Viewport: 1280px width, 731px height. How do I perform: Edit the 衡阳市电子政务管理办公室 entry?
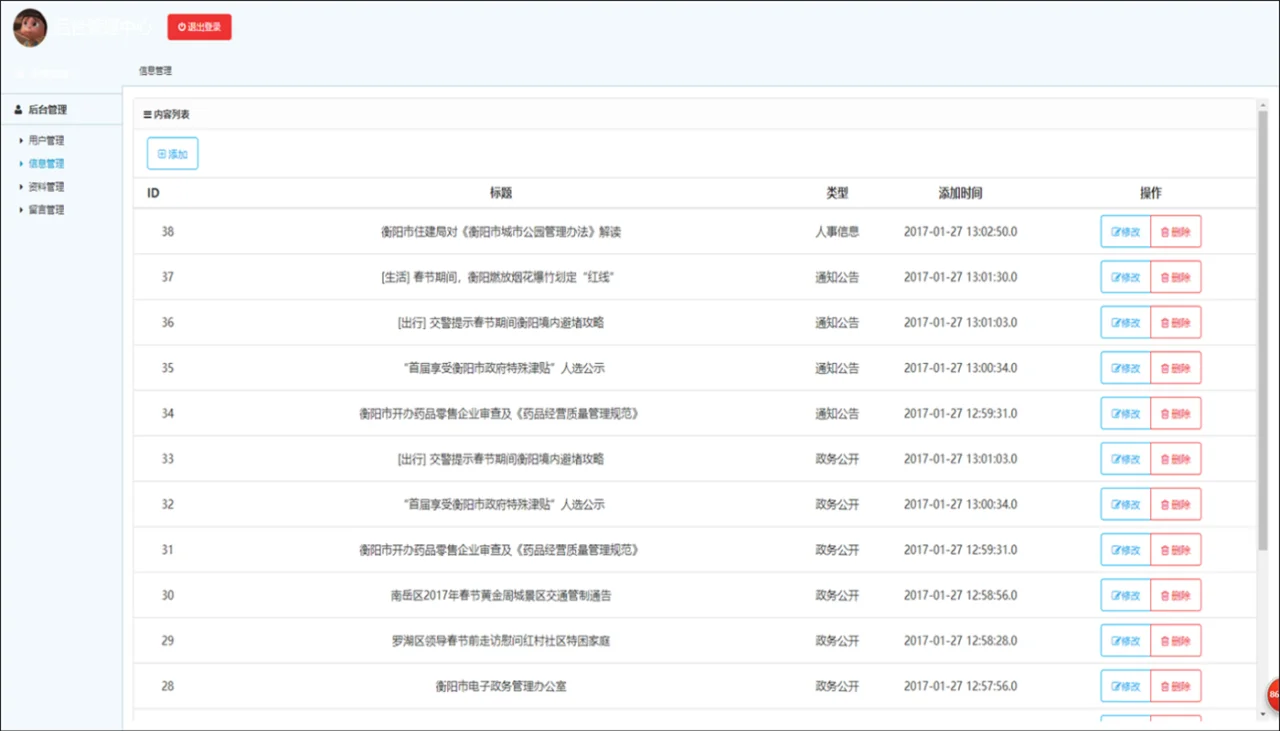tap(1125, 687)
